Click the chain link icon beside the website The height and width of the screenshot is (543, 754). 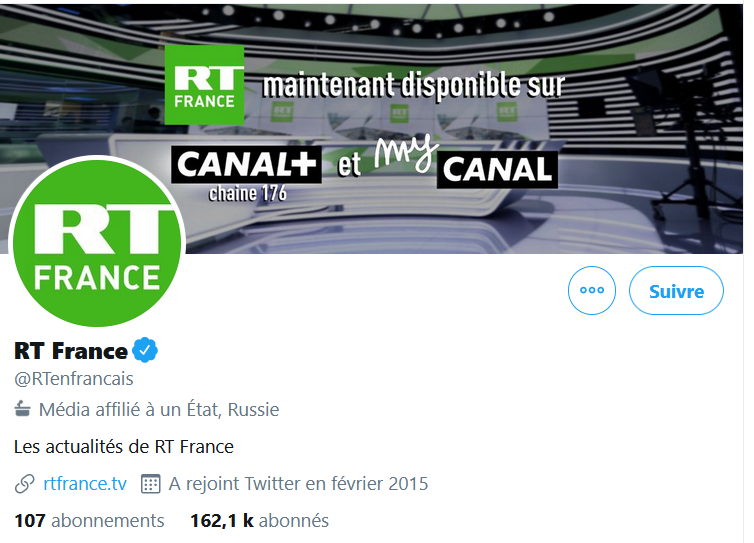(x=25, y=484)
